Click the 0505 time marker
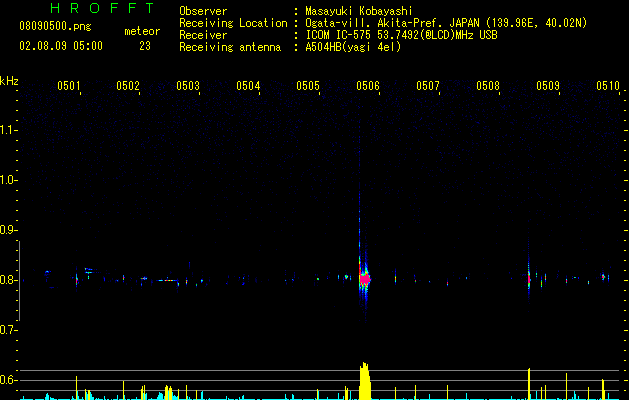This screenshot has height=400, width=629. pyautogui.click(x=308, y=86)
